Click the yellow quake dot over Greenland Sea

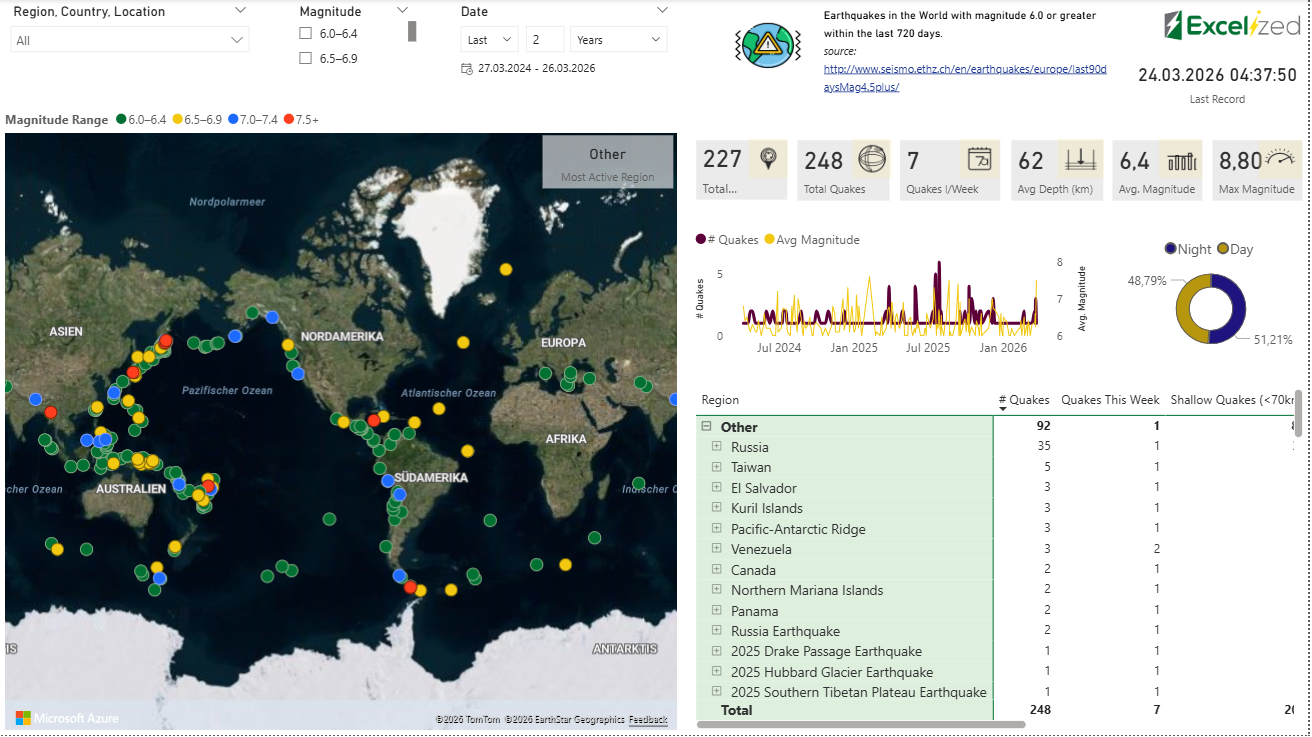click(506, 269)
